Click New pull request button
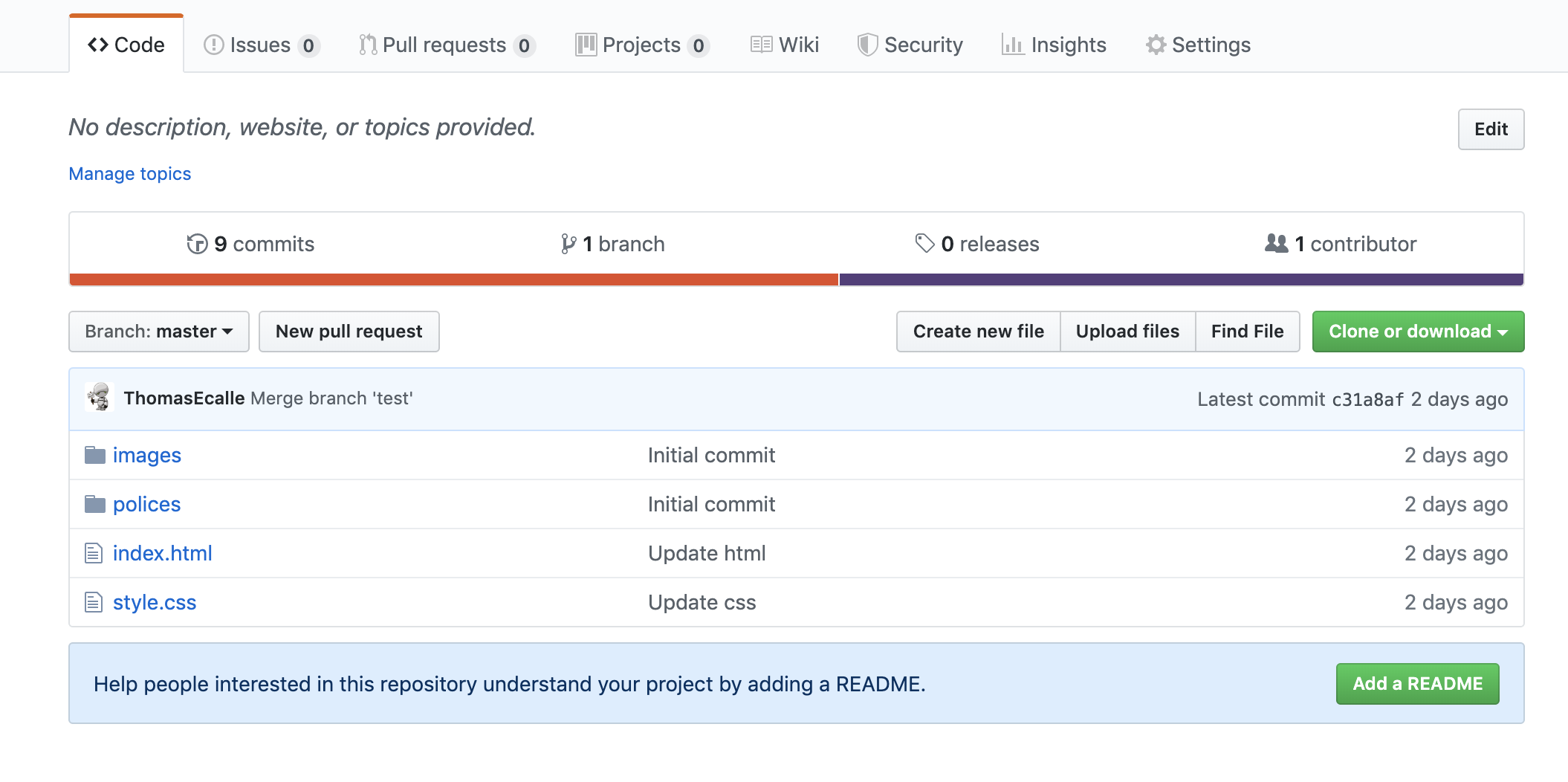Viewport: 1568px width, 782px height. click(x=349, y=332)
